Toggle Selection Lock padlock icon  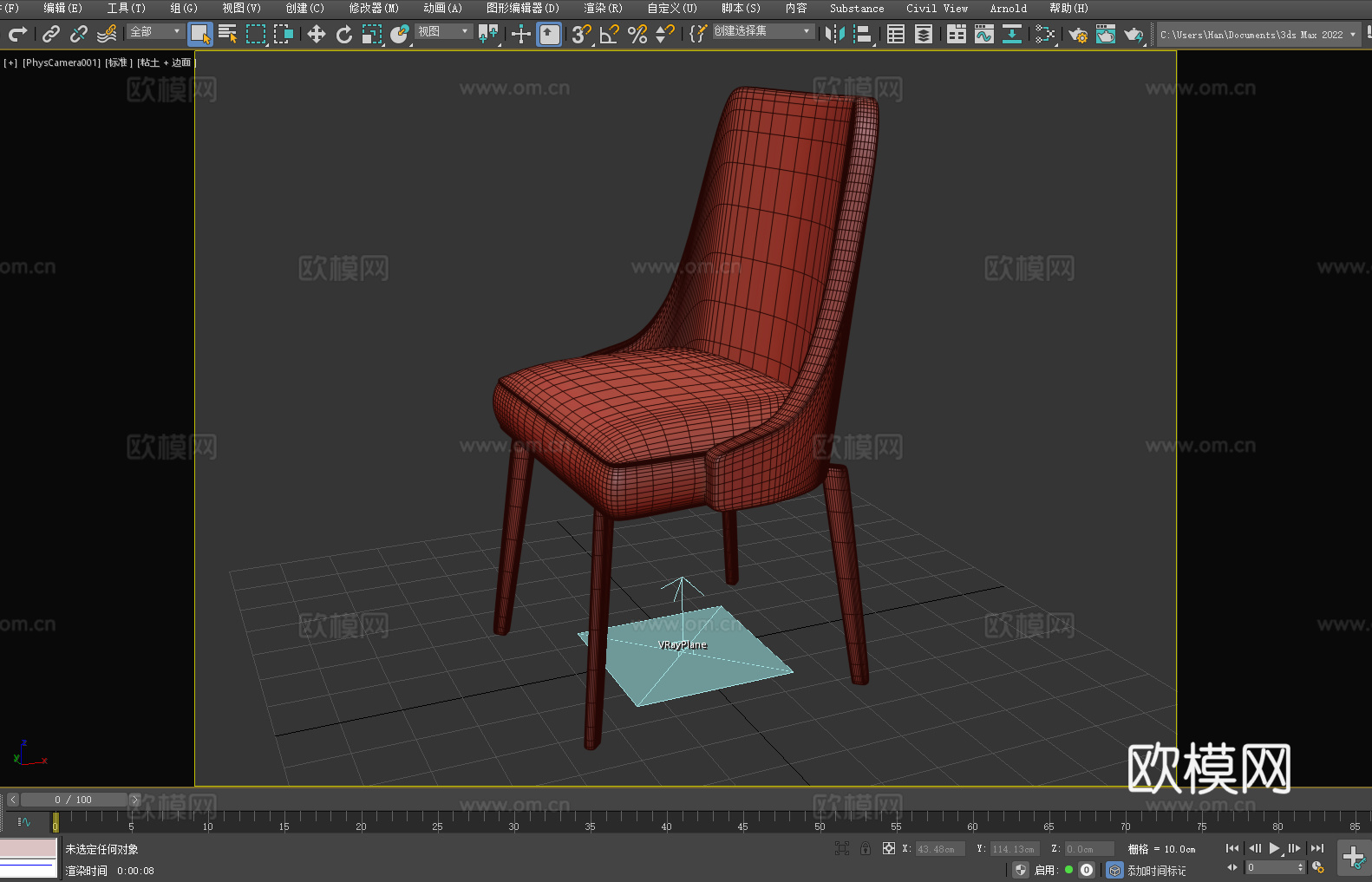[x=866, y=848]
